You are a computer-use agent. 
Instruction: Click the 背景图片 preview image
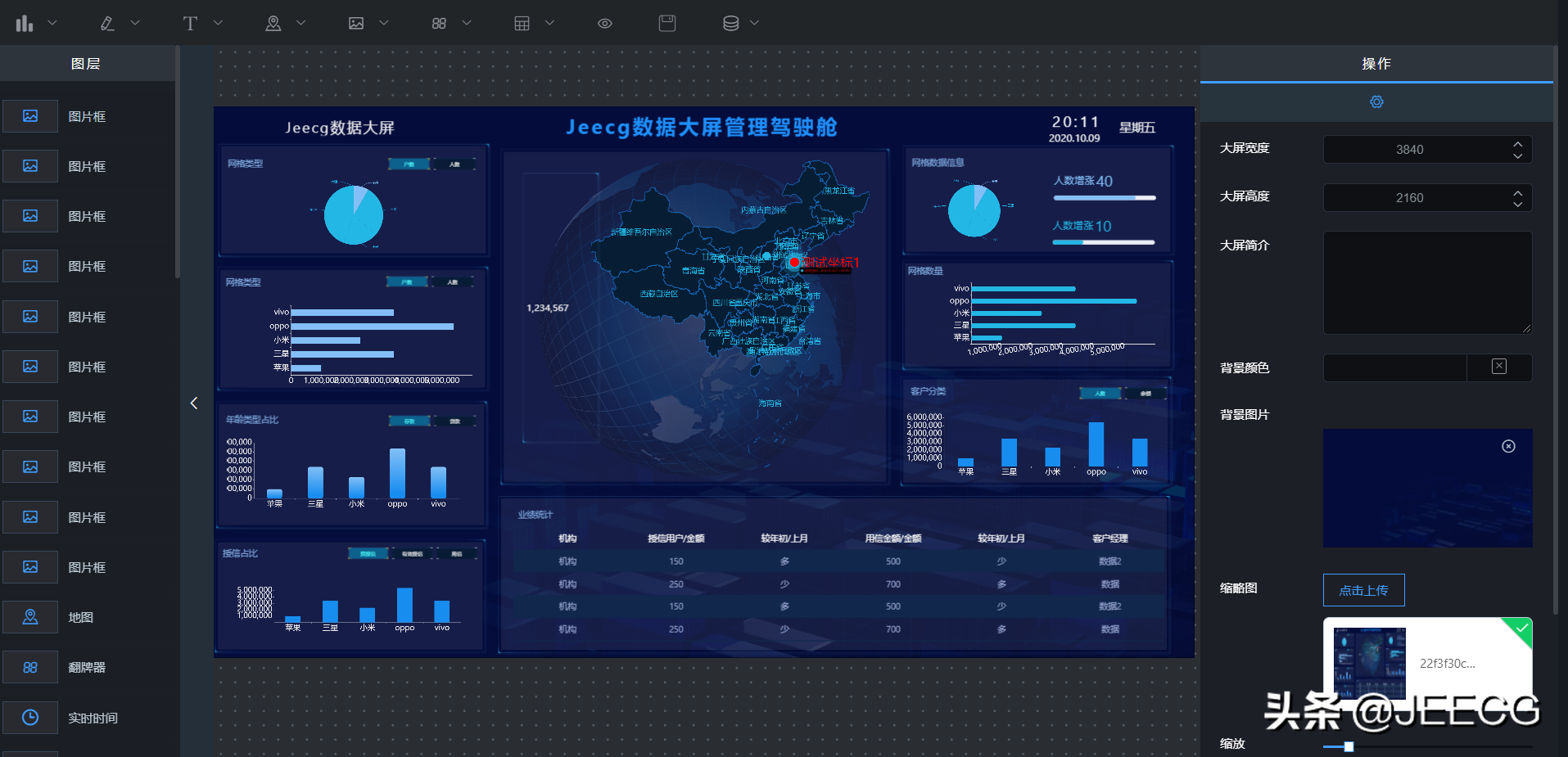pyautogui.click(x=1427, y=488)
